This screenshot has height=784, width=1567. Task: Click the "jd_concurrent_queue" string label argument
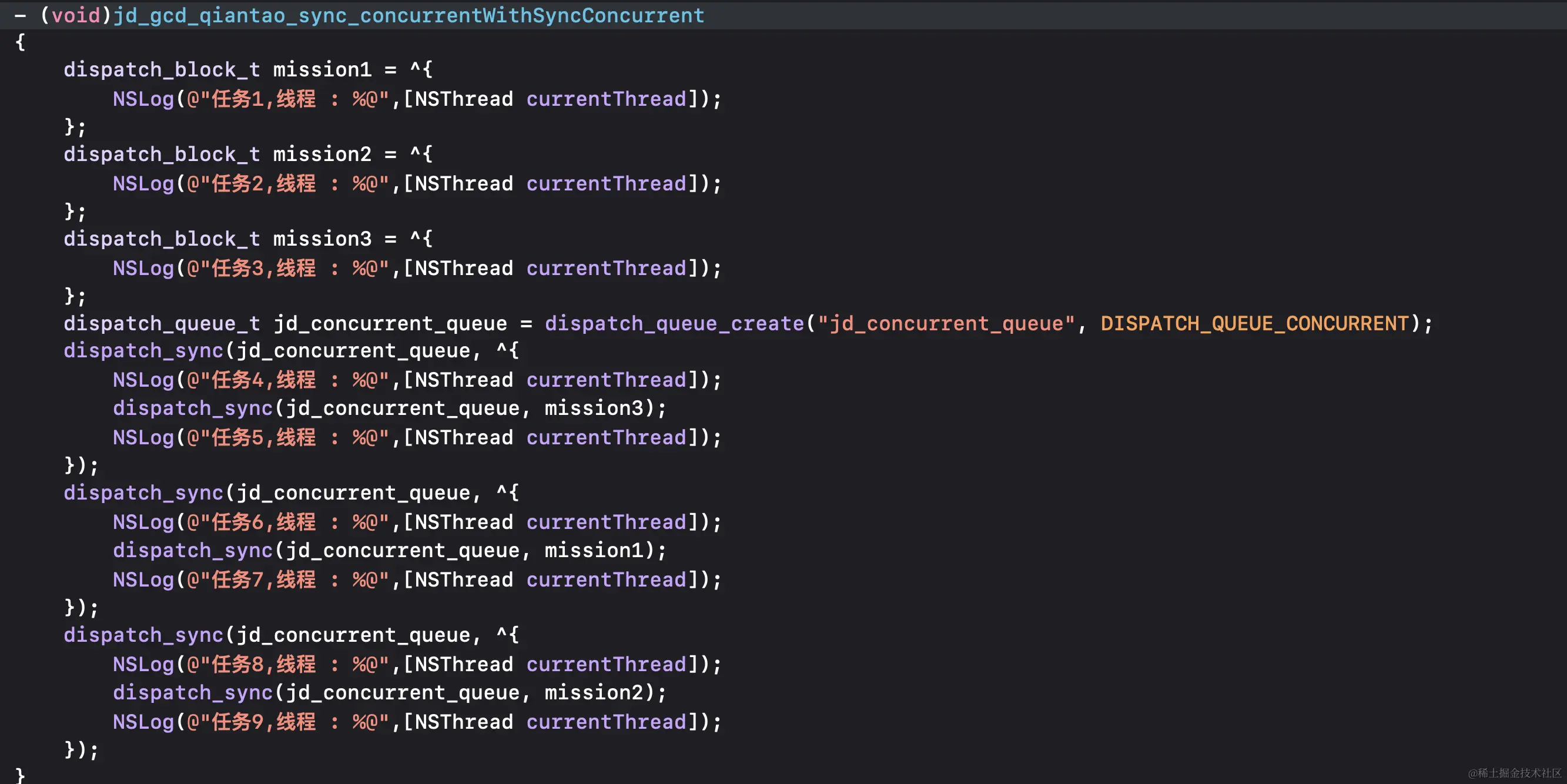(946, 324)
